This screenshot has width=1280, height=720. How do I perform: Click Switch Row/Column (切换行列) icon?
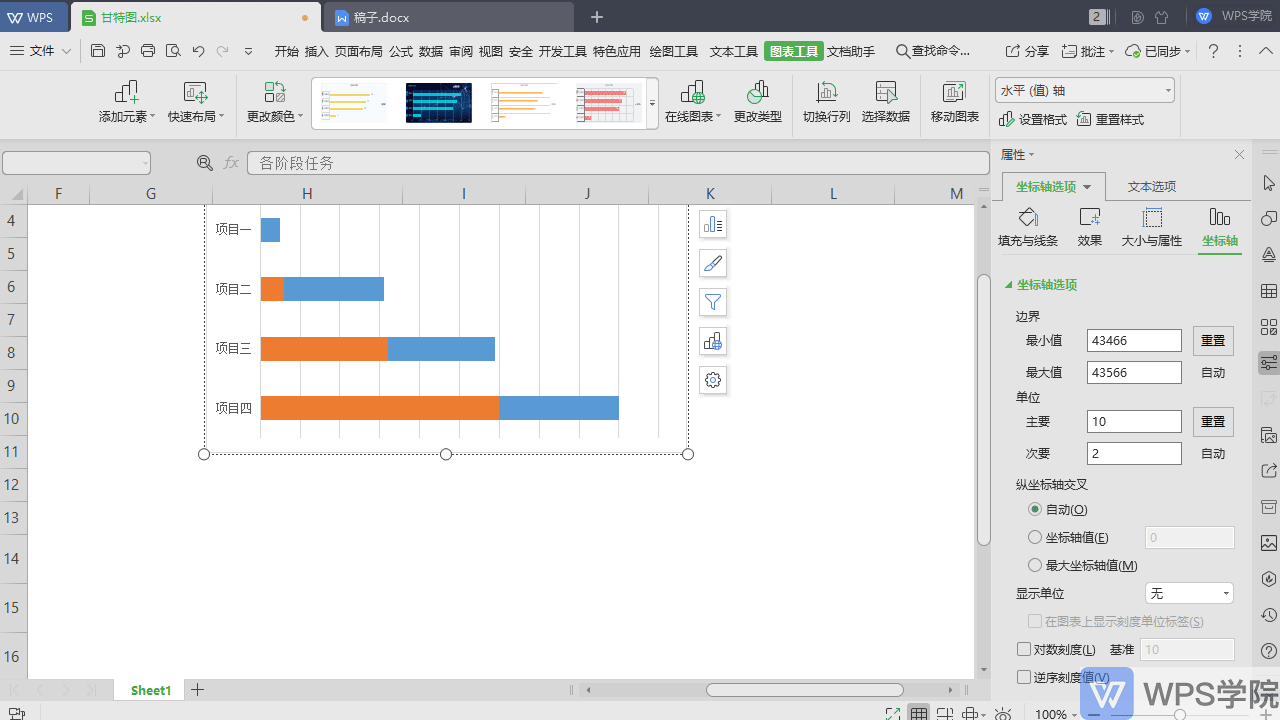pos(826,94)
